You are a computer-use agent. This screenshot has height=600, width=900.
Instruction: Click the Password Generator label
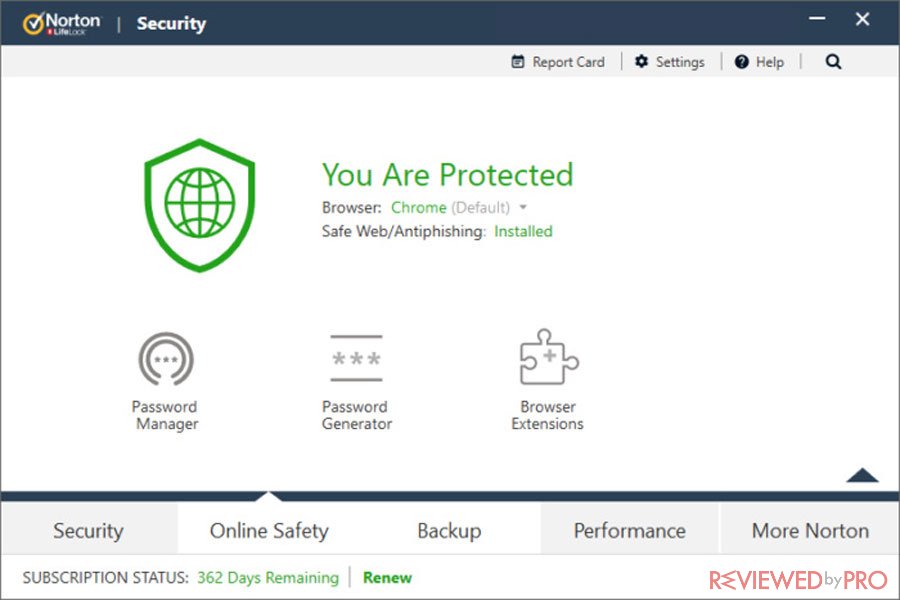356,415
